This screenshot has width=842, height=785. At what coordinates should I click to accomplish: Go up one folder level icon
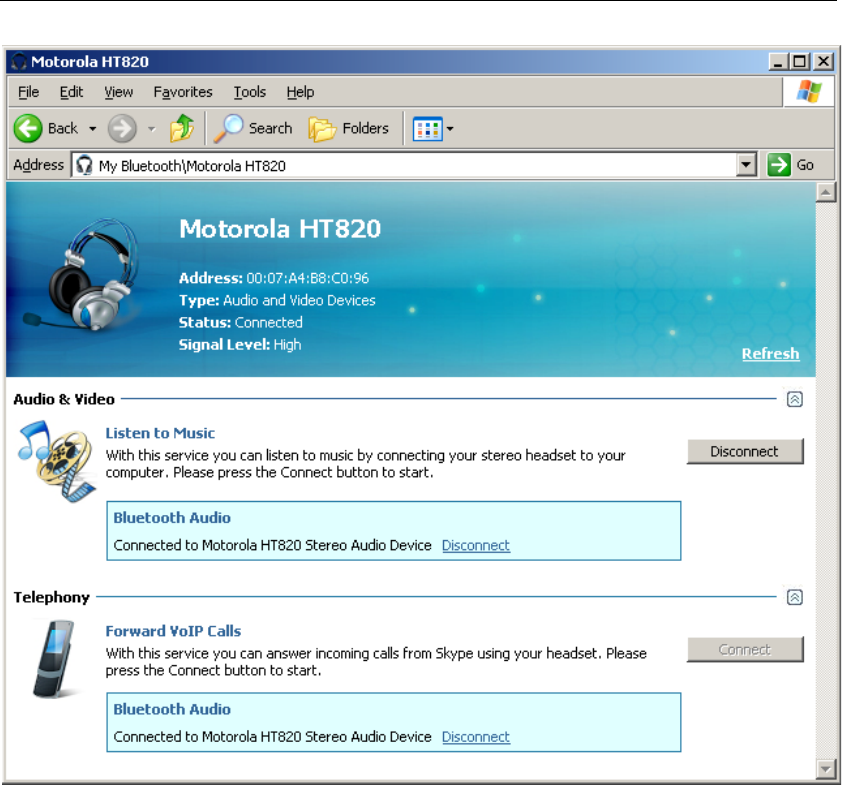click(182, 128)
